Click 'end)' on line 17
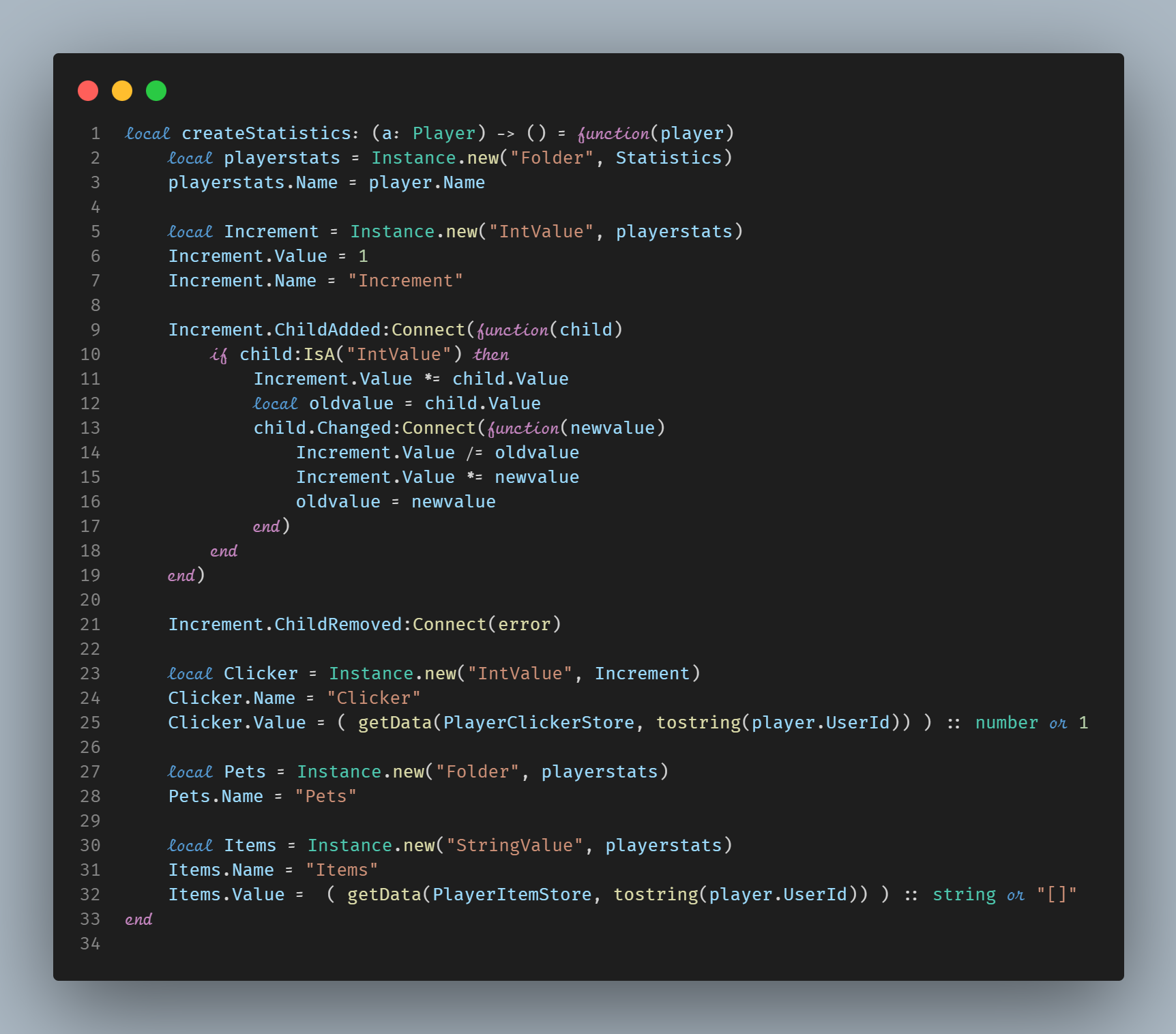This screenshot has height=1034, width=1176. click(271, 526)
